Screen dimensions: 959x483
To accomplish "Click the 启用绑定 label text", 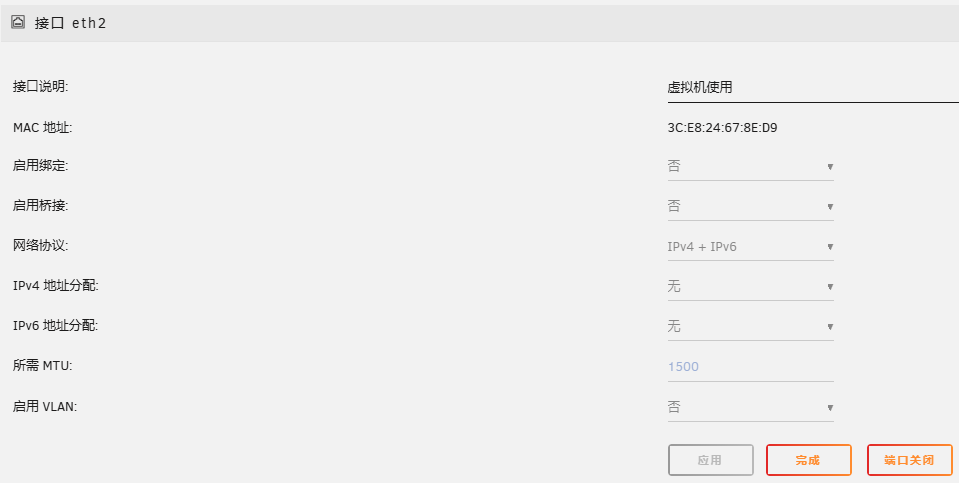I will (x=40, y=165).
